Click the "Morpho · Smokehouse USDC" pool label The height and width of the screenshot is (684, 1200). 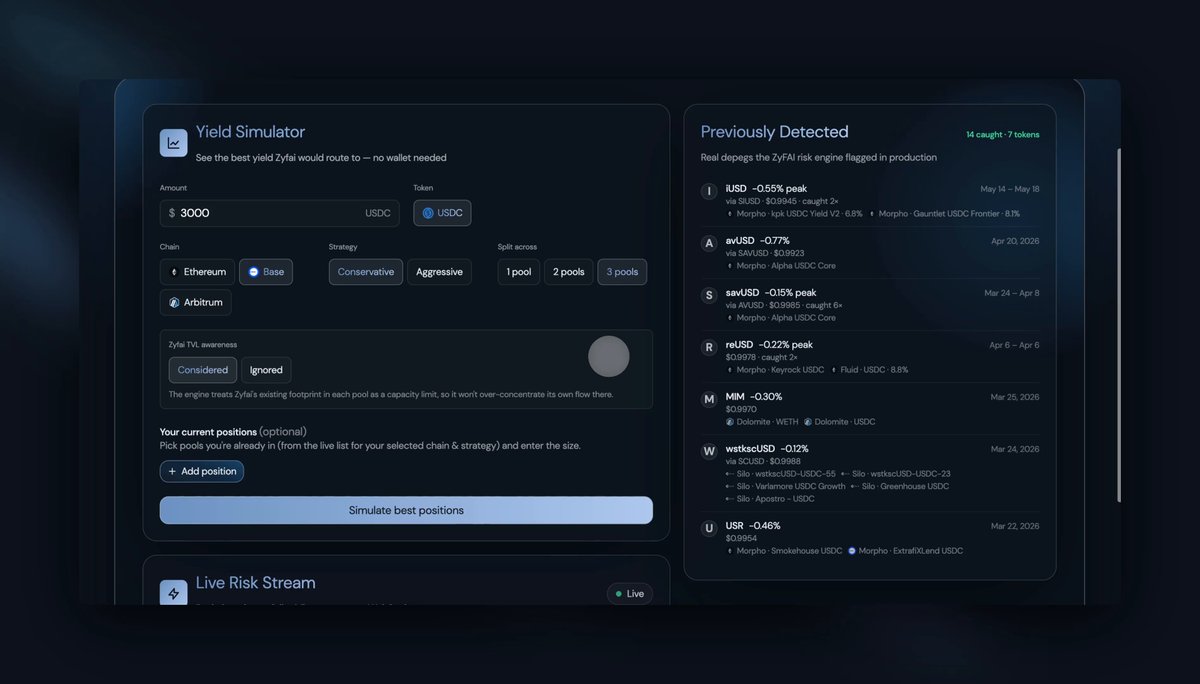tap(784, 551)
